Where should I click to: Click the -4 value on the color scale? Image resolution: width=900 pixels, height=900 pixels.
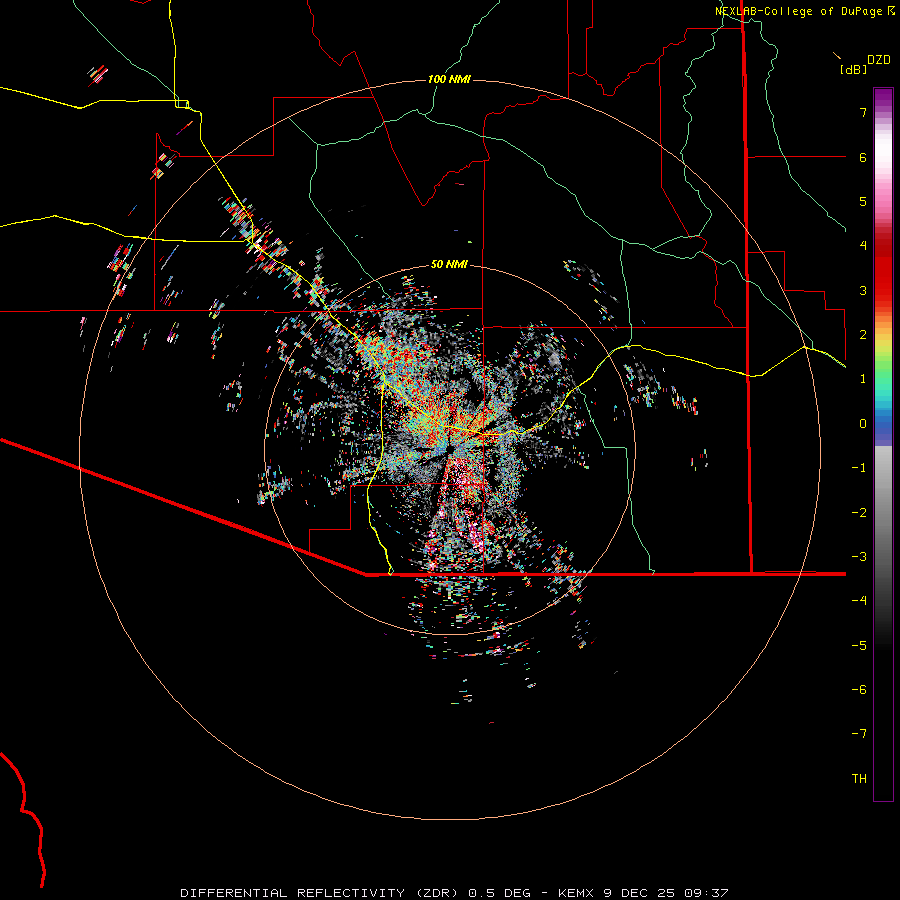coord(859,601)
